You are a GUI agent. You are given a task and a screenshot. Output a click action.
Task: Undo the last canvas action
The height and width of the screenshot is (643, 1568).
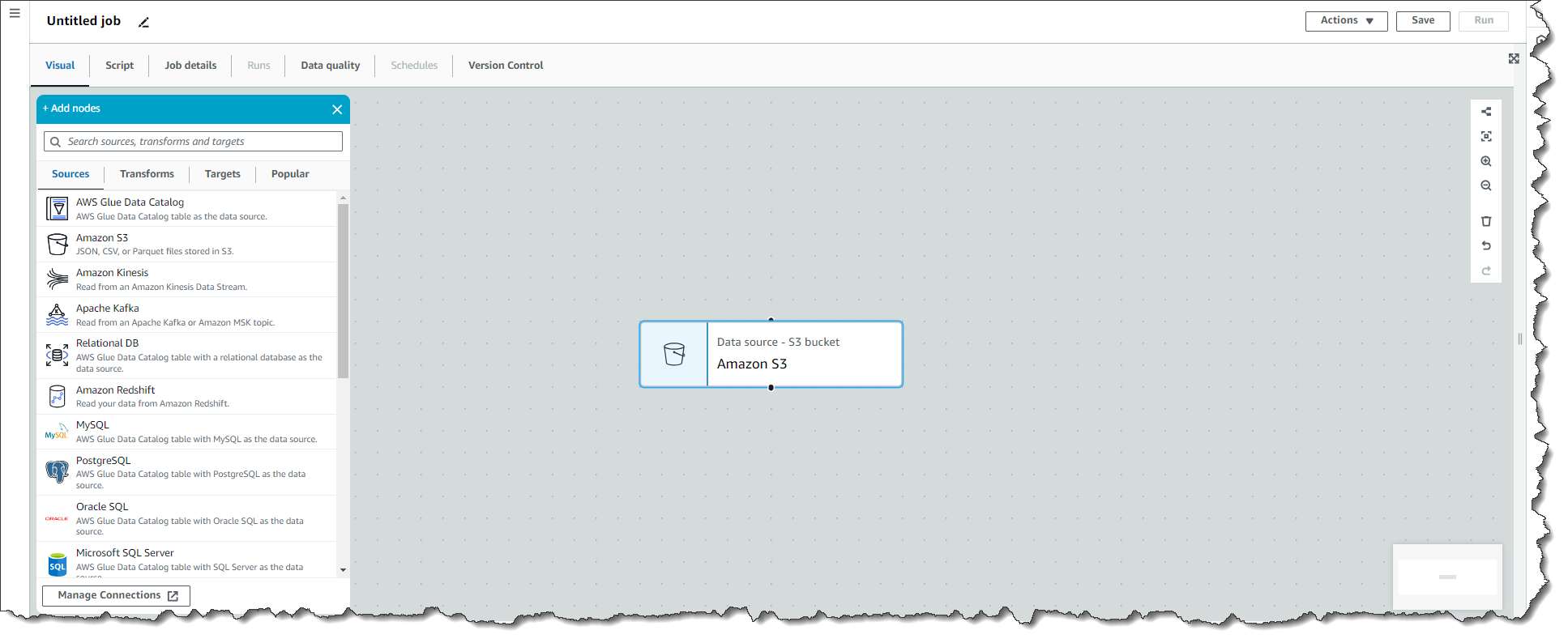click(1486, 246)
